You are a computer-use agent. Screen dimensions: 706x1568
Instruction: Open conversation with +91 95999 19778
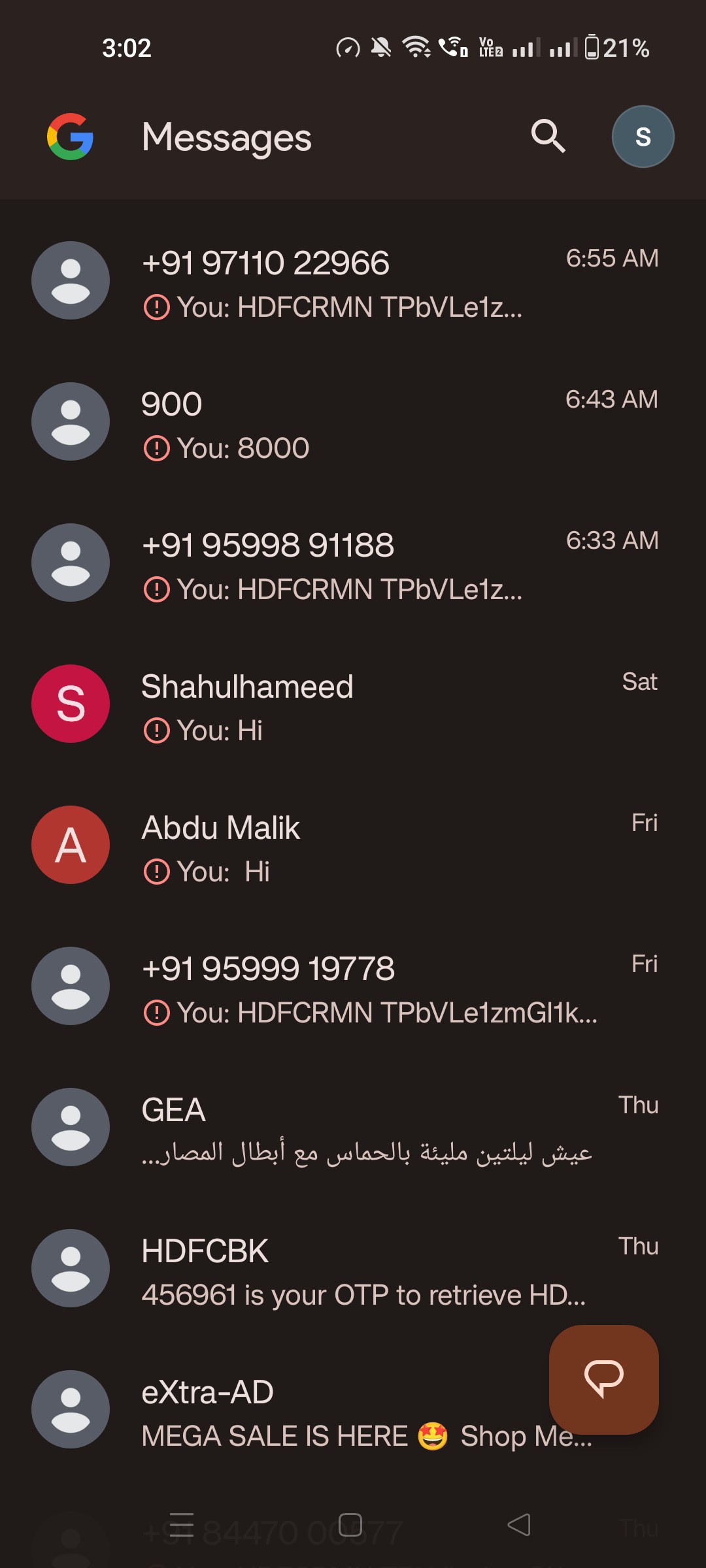pos(366,987)
